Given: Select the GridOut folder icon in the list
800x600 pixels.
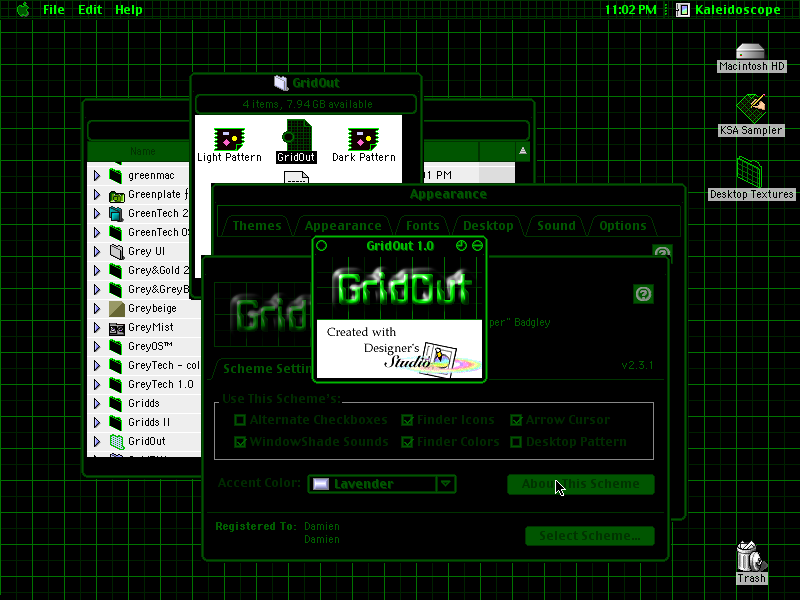Looking at the screenshot, I should 117,441.
